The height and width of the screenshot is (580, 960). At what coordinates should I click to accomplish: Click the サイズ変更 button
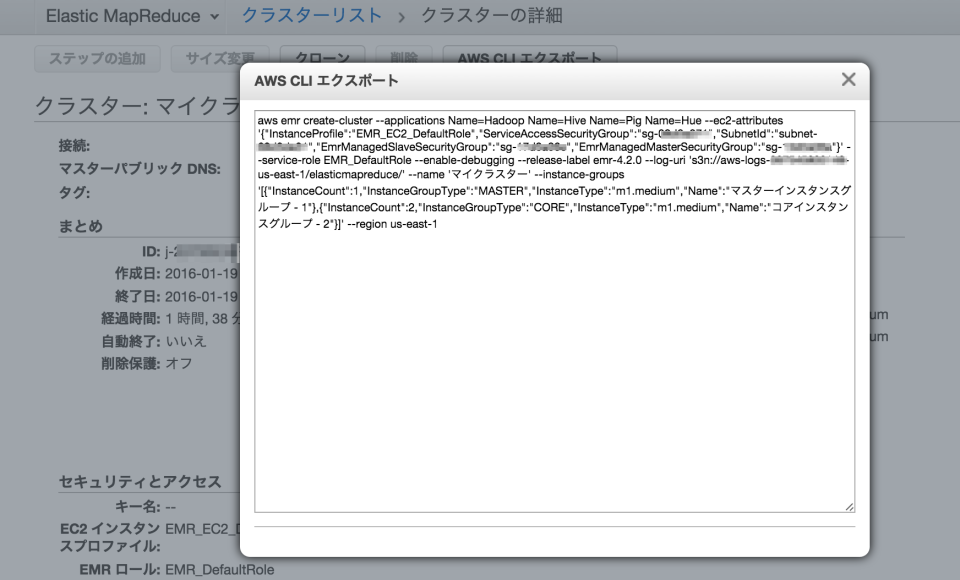[220, 59]
